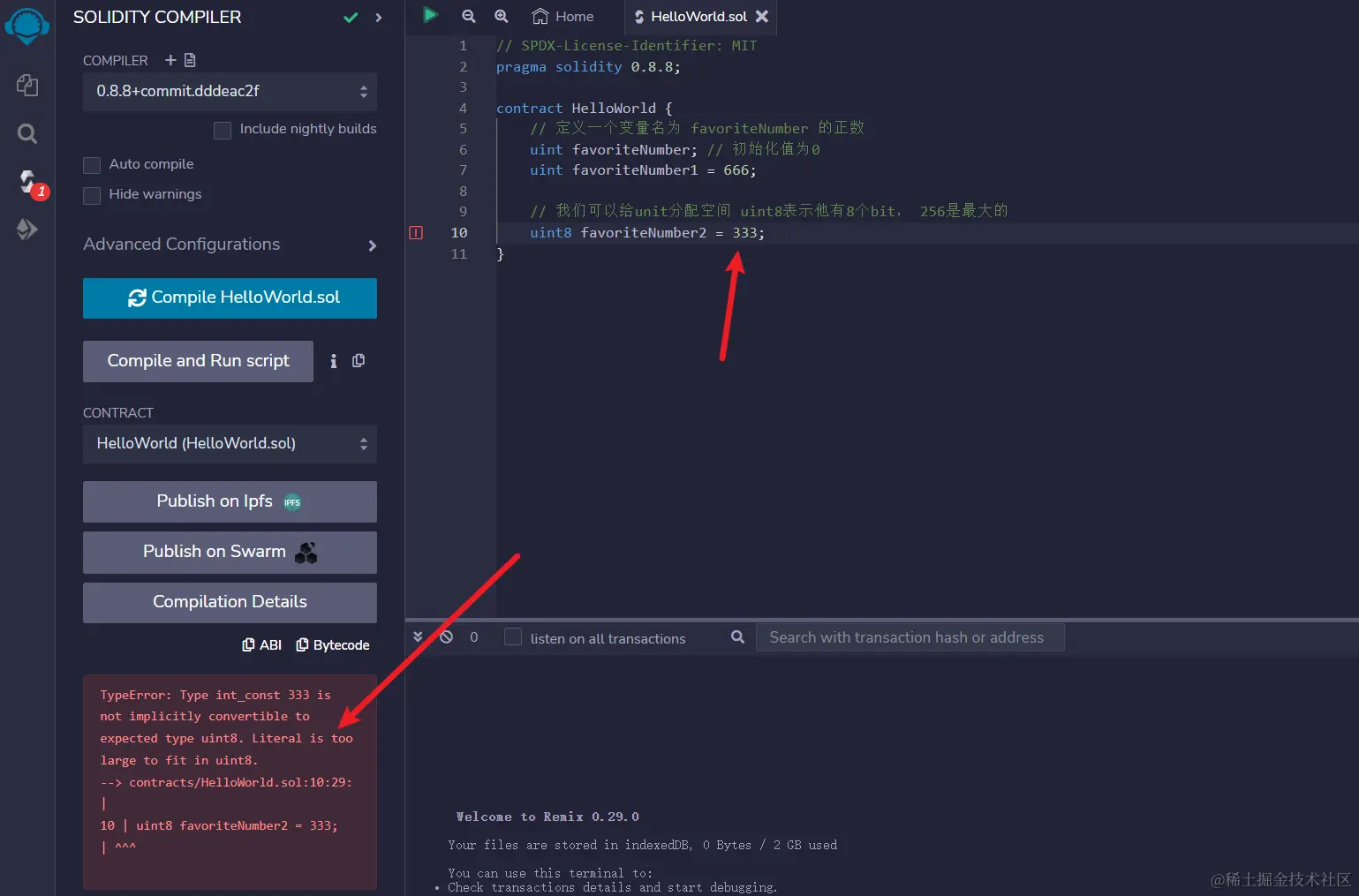The image size is (1359, 896).
Task: Click the SPDX-License-Identifier comment line
Action: click(x=626, y=46)
